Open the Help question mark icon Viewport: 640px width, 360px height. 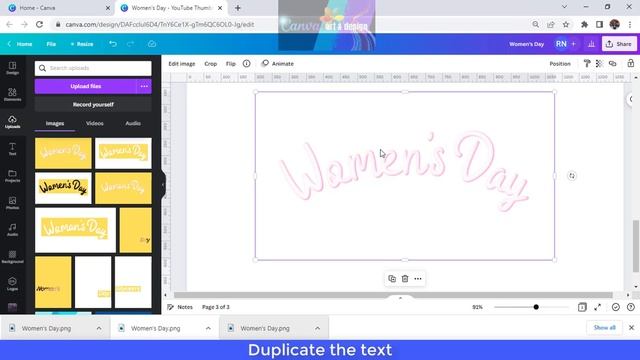click(x=631, y=307)
